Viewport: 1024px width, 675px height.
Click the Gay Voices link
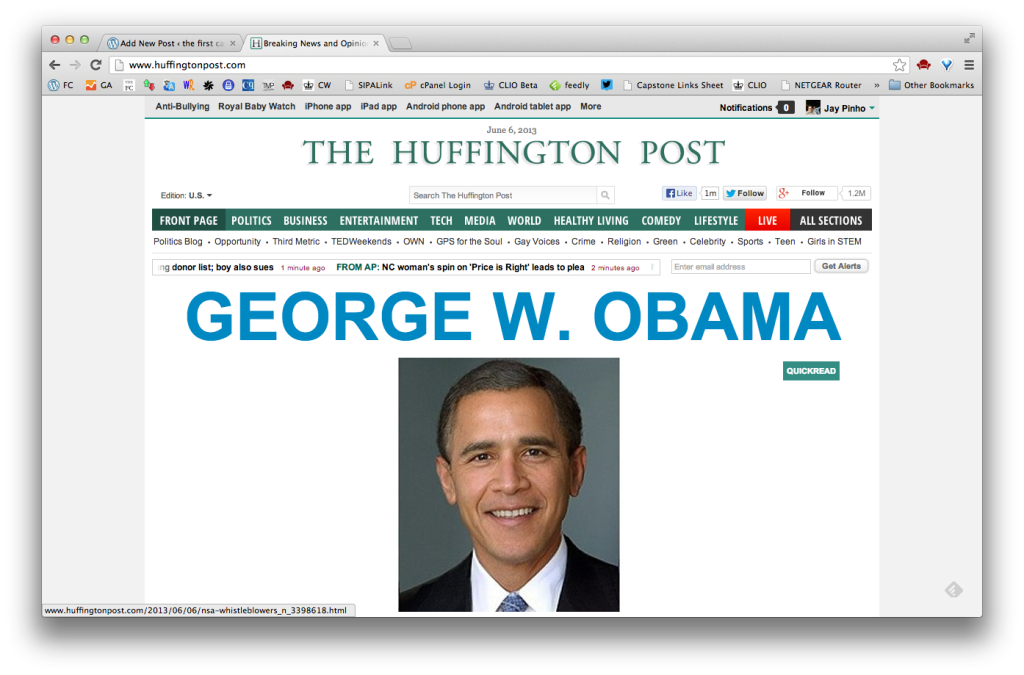coord(537,242)
